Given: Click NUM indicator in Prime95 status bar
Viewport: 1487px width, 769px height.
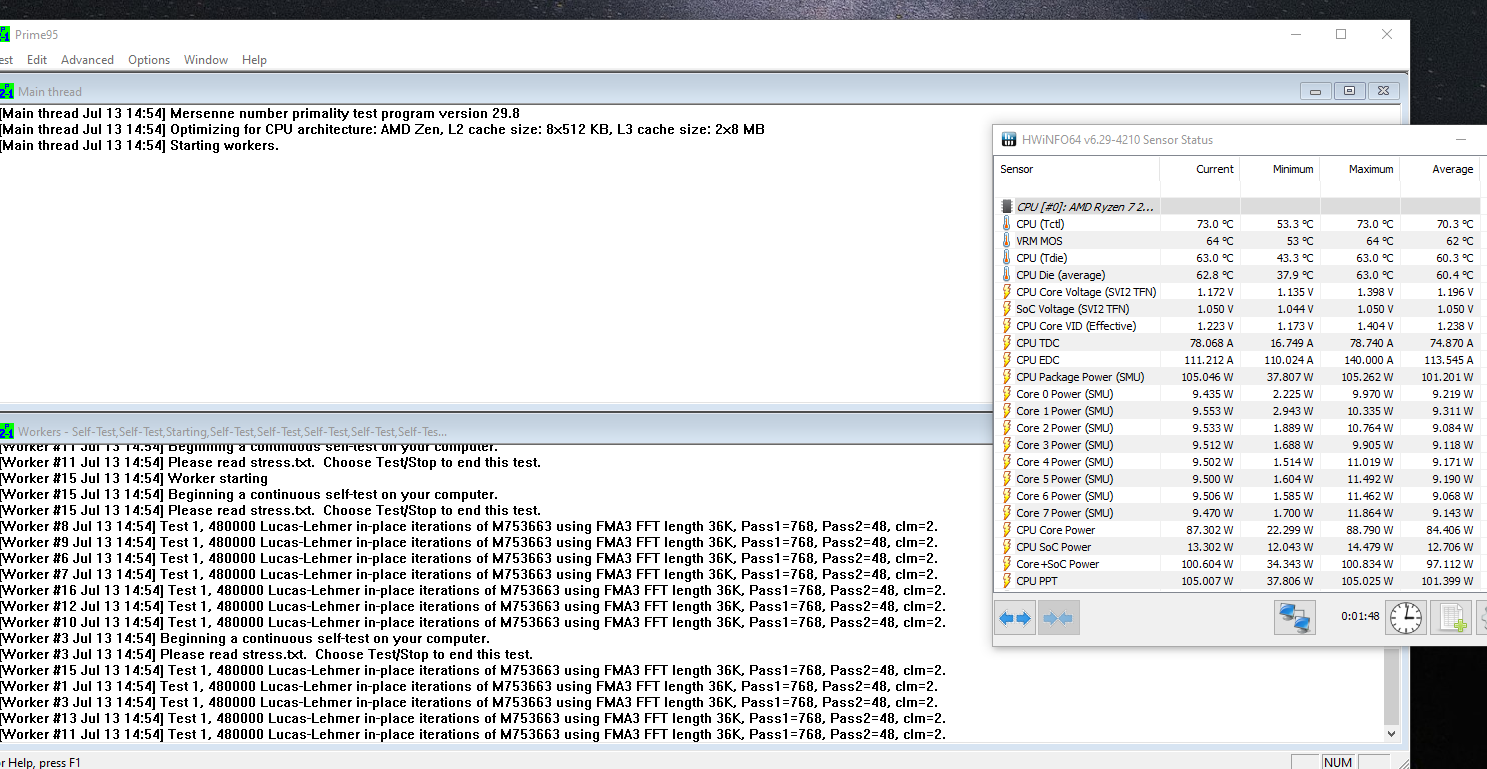Looking at the screenshot, I should coord(1337,762).
